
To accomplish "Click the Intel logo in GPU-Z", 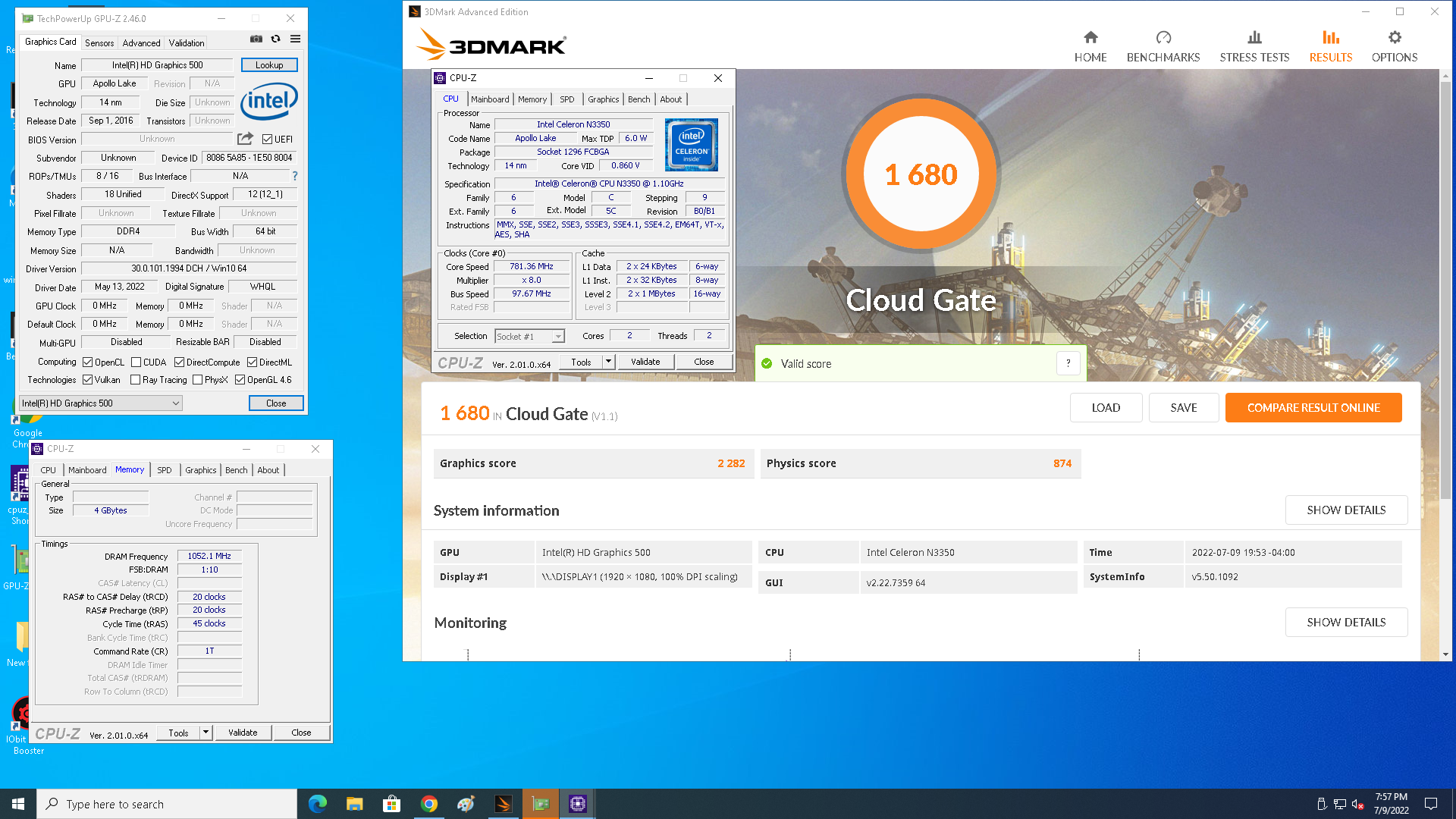I will tap(269, 102).
